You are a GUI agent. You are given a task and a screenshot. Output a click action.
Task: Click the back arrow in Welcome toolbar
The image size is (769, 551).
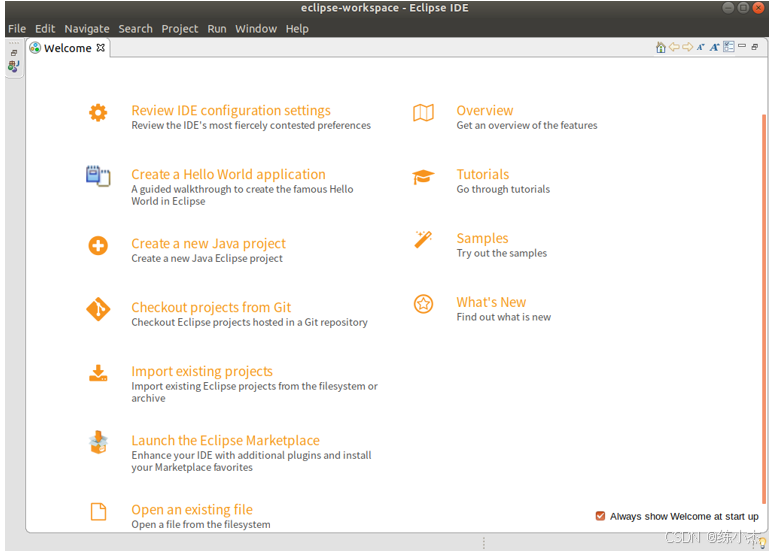pyautogui.click(x=674, y=47)
